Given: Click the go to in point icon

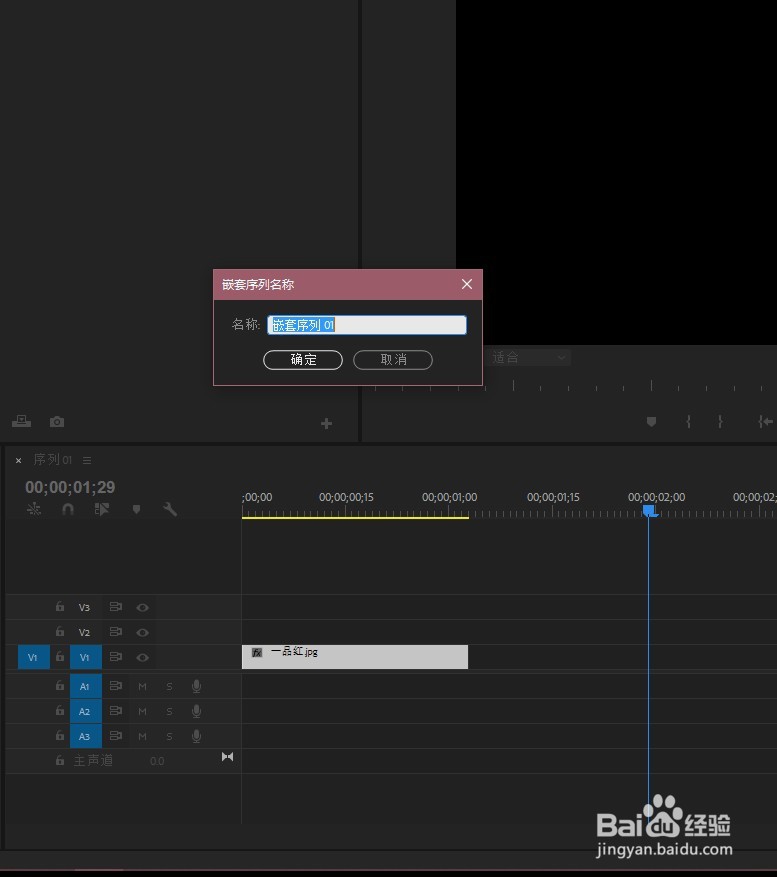Looking at the screenshot, I should click(x=765, y=421).
